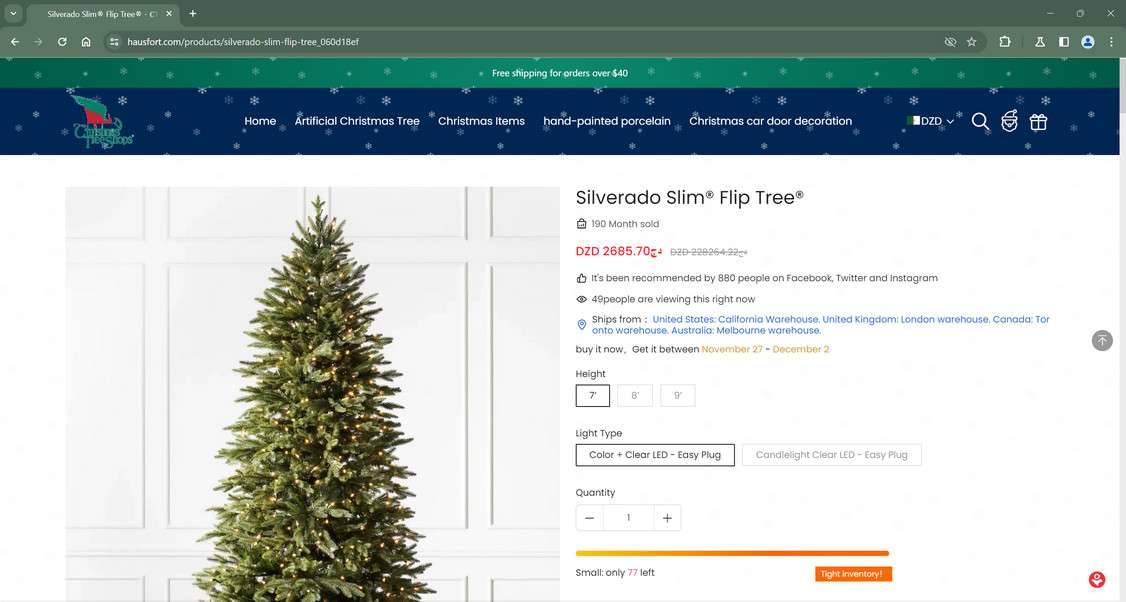Click the Tight inventory! badge
1126x602 pixels.
[x=853, y=574]
